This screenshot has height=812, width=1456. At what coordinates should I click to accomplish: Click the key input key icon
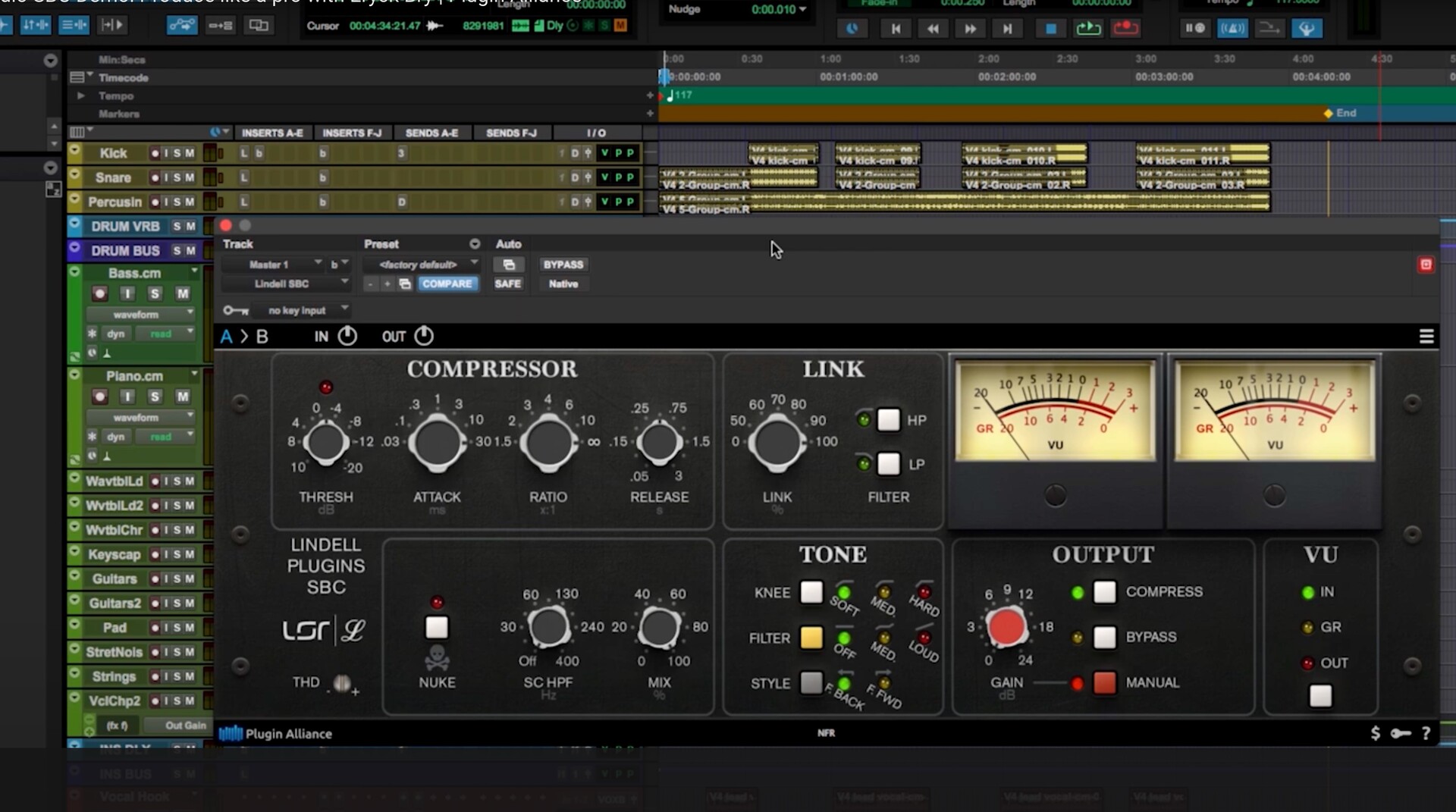236,310
